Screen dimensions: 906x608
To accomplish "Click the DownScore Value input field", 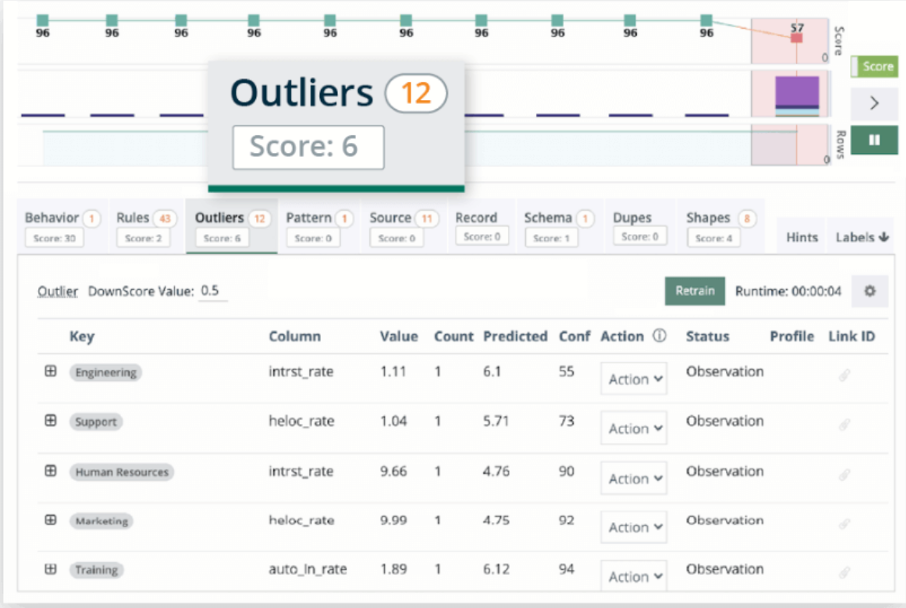I will tap(212, 291).
